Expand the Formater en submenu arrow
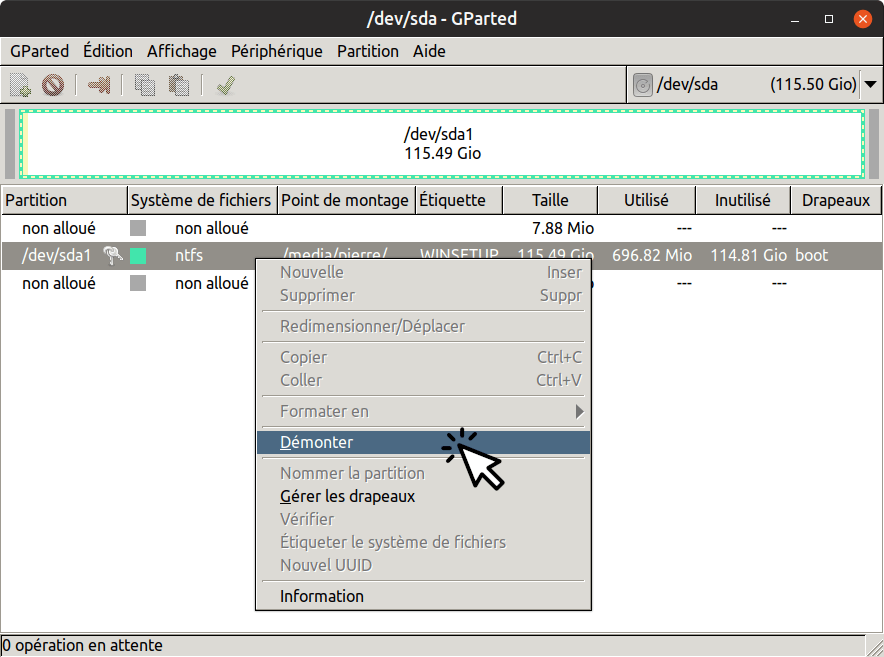 [x=579, y=412]
